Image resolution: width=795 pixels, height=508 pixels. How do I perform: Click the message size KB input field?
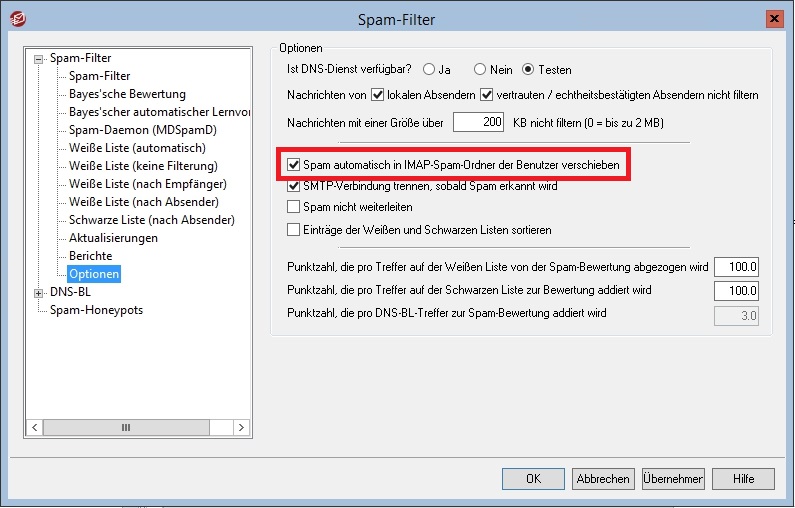[x=479, y=122]
